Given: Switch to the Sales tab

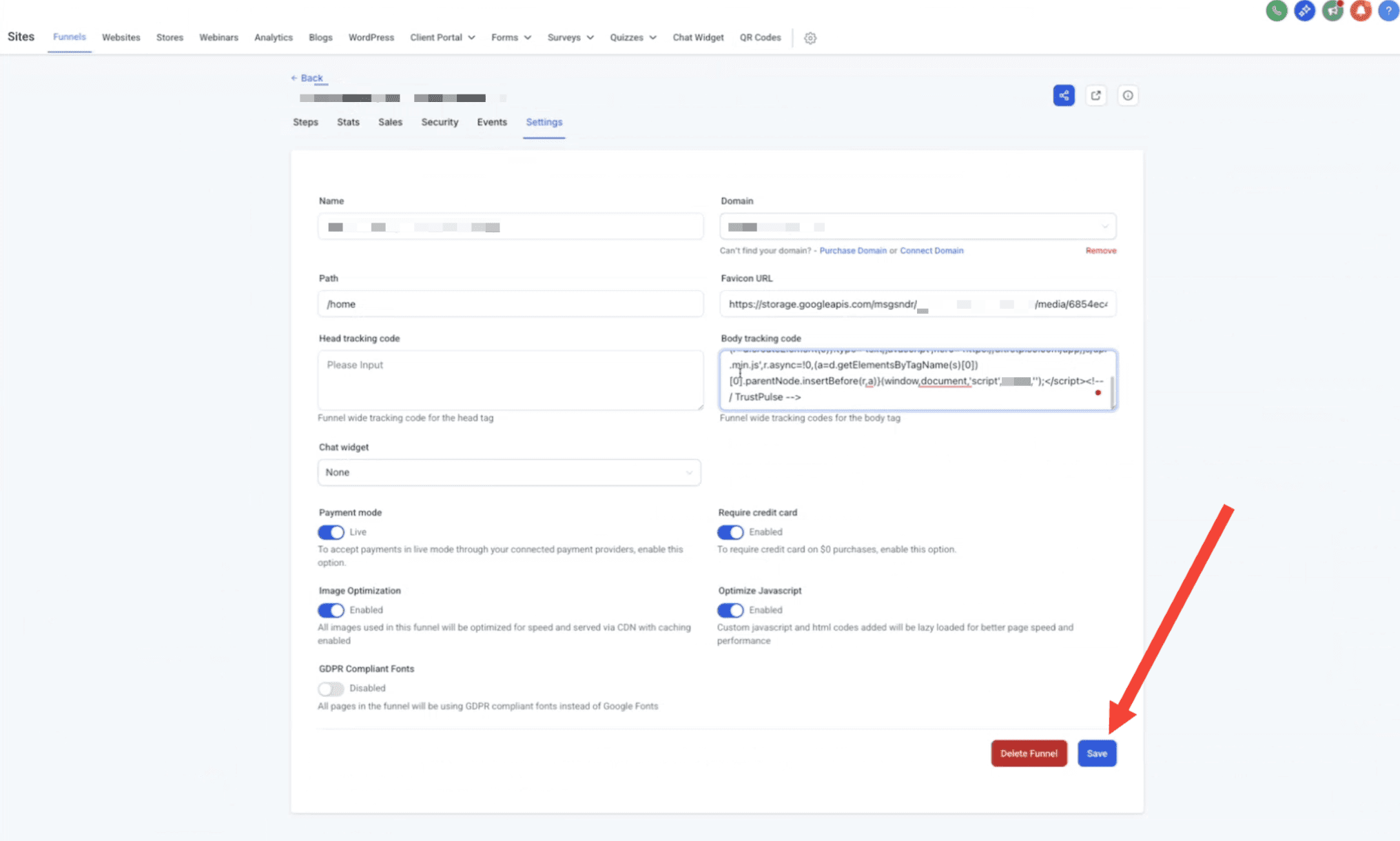Looking at the screenshot, I should tap(390, 122).
